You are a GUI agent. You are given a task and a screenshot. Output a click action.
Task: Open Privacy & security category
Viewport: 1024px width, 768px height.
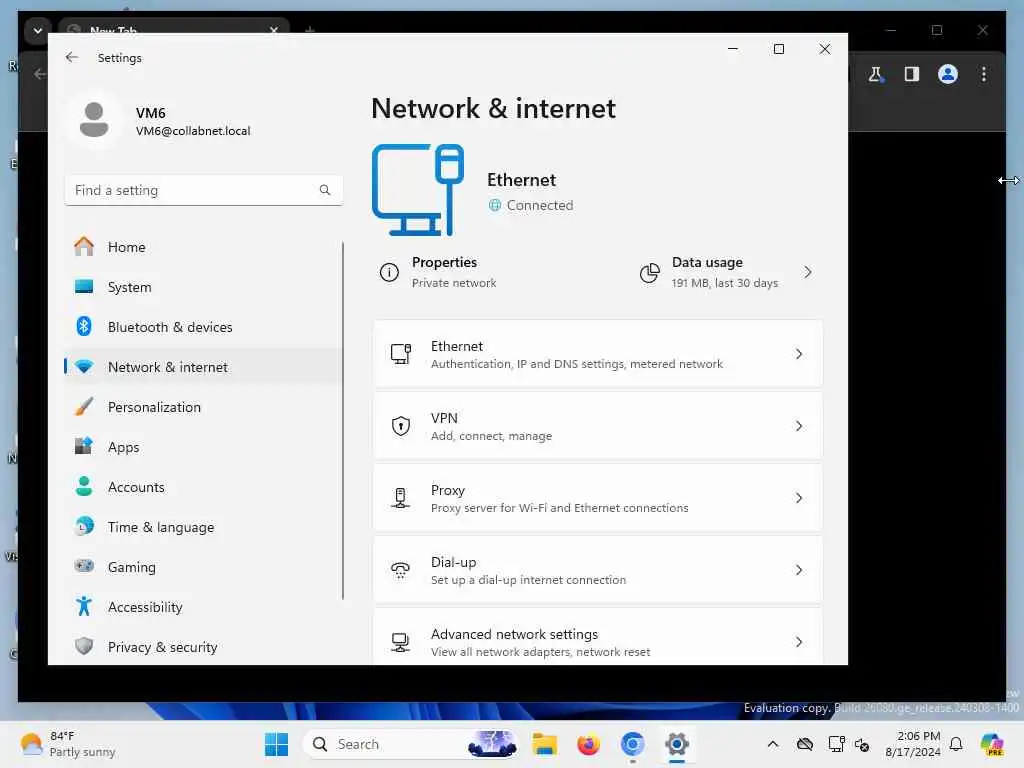202,647
